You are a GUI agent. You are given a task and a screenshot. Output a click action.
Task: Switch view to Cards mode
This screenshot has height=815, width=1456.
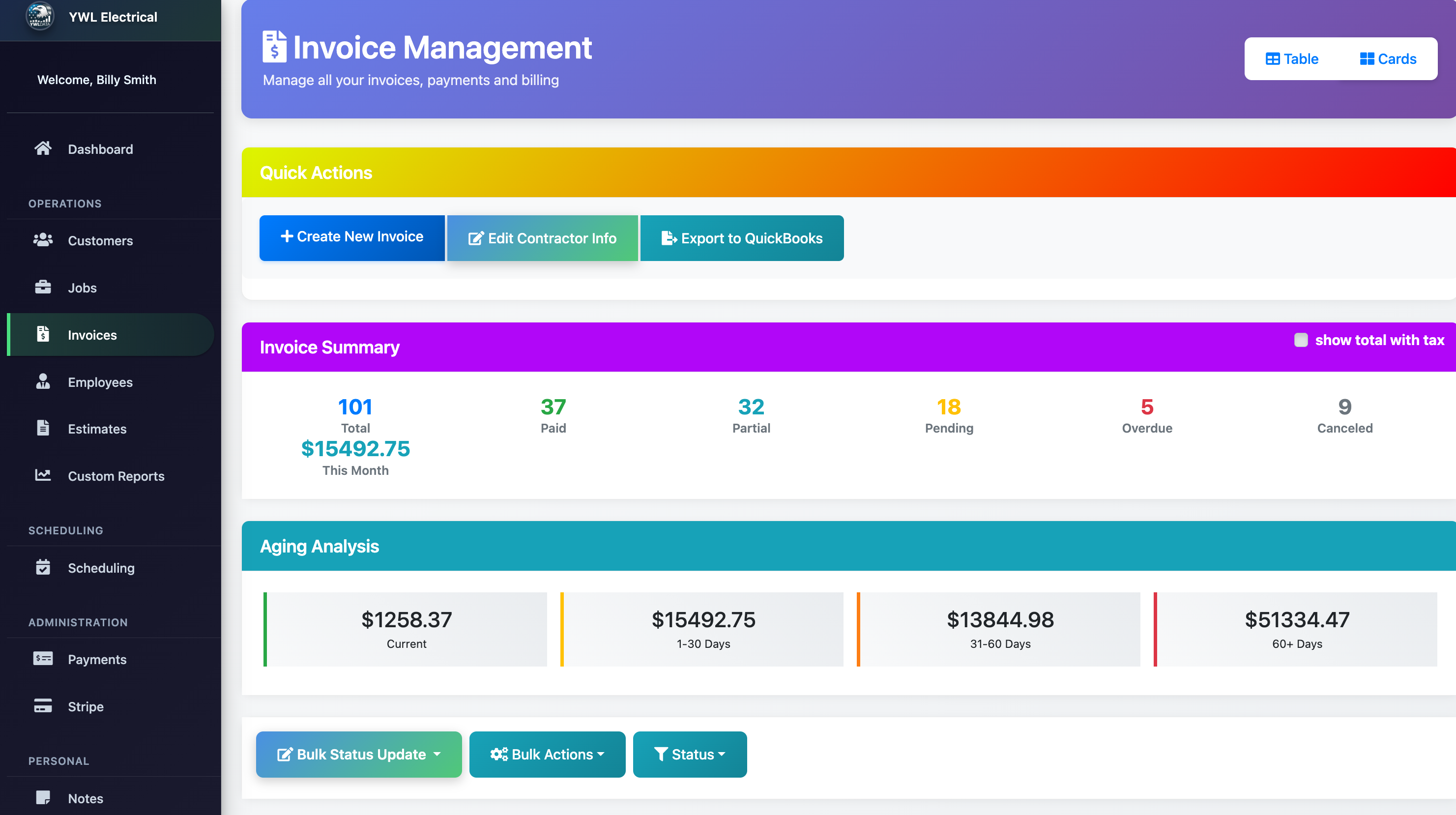(x=1388, y=58)
